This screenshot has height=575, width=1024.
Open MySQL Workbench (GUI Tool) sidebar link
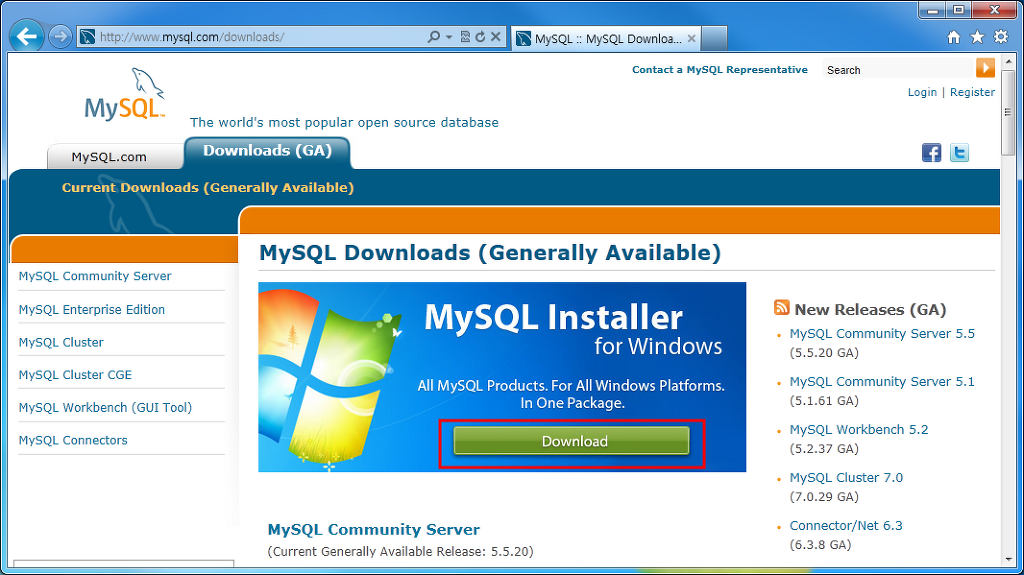click(105, 408)
